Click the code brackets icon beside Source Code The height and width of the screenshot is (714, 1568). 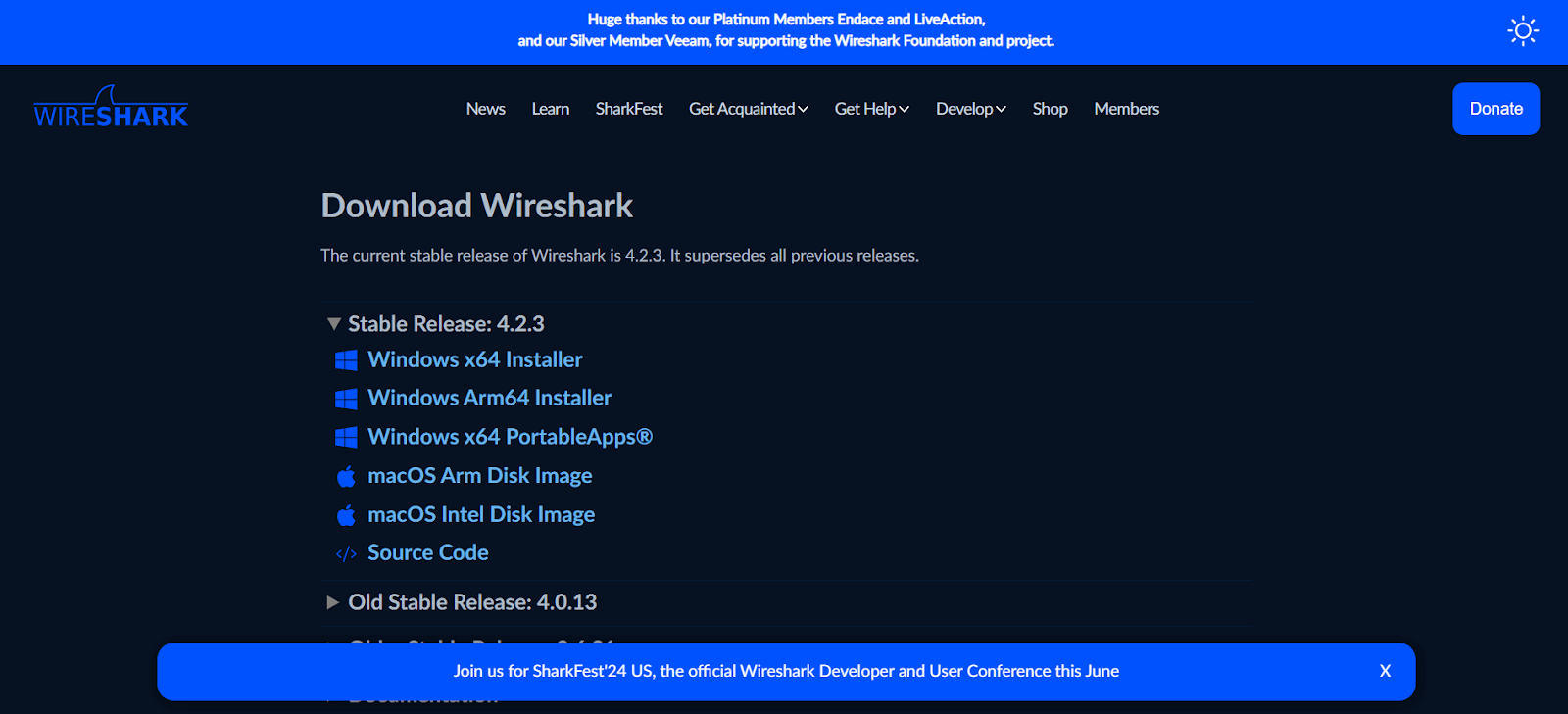coord(346,553)
